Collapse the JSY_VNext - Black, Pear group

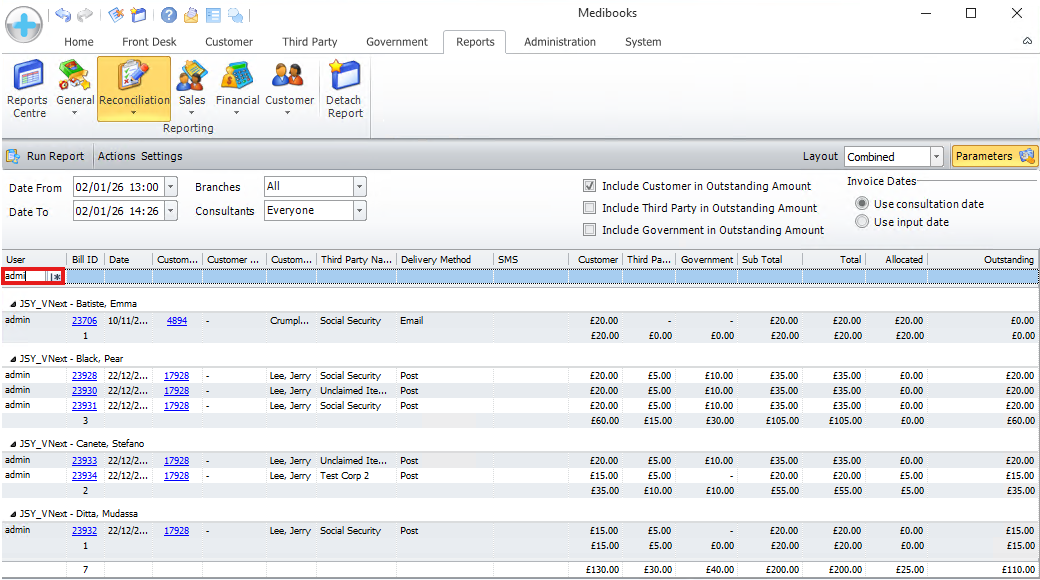13,359
